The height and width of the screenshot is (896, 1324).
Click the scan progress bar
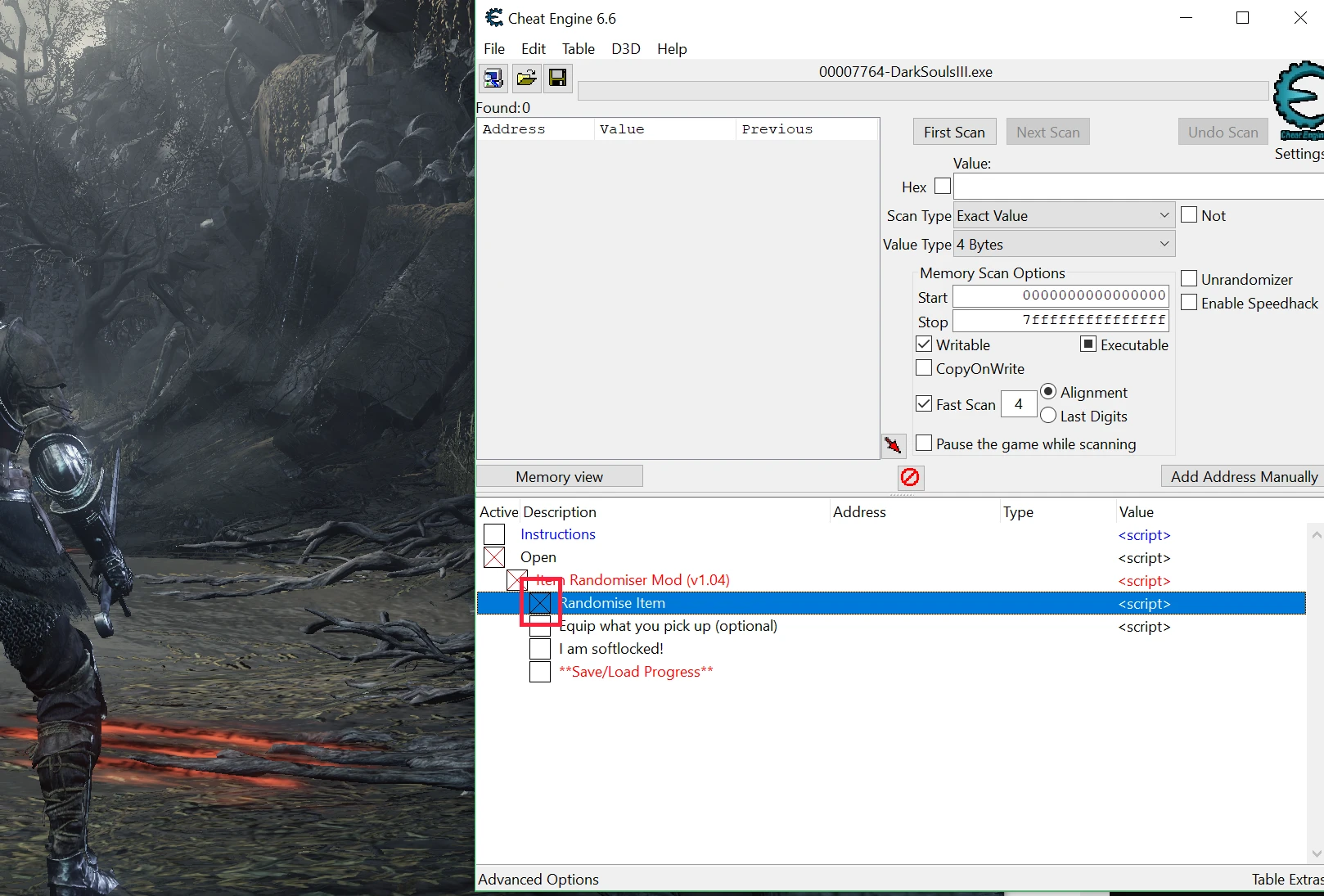point(923,91)
